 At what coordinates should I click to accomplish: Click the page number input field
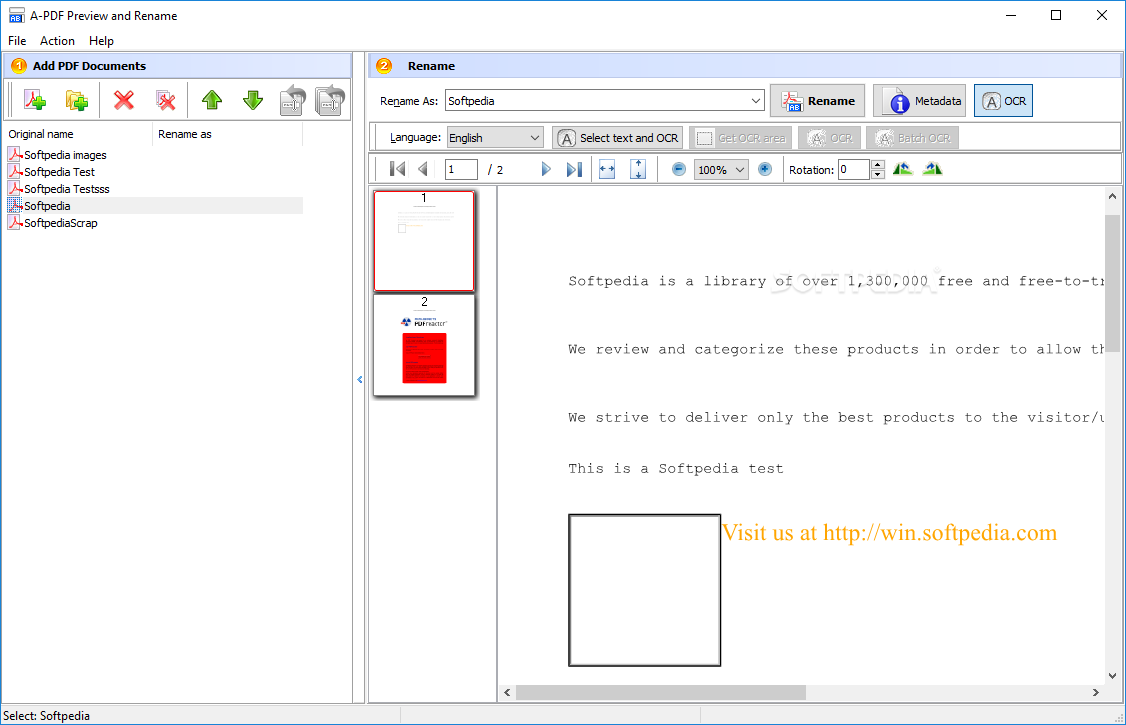pos(461,169)
